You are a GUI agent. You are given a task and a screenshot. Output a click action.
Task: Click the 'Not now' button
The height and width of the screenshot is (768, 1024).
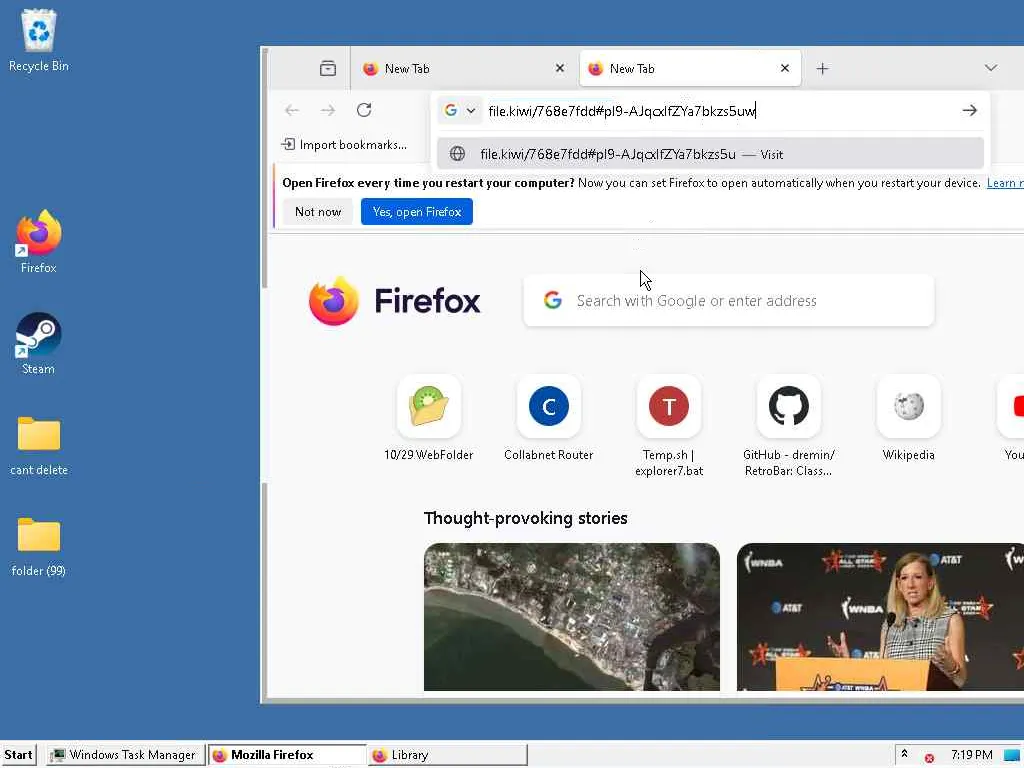pyautogui.click(x=318, y=212)
